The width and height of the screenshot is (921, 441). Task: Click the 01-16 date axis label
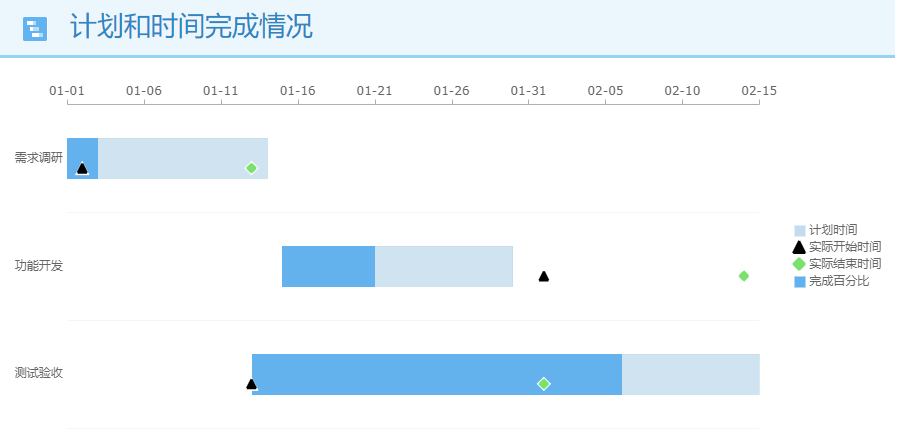(298, 90)
